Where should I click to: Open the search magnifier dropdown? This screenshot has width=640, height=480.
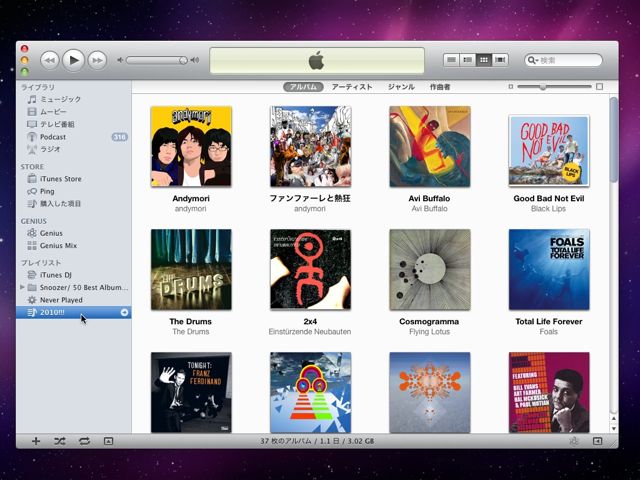[x=533, y=60]
